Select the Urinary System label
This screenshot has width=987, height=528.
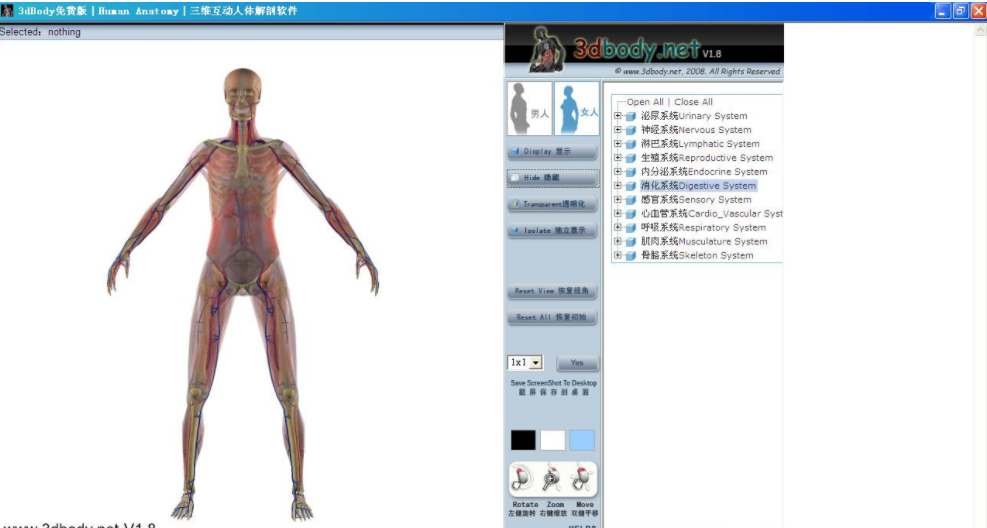tap(694, 116)
